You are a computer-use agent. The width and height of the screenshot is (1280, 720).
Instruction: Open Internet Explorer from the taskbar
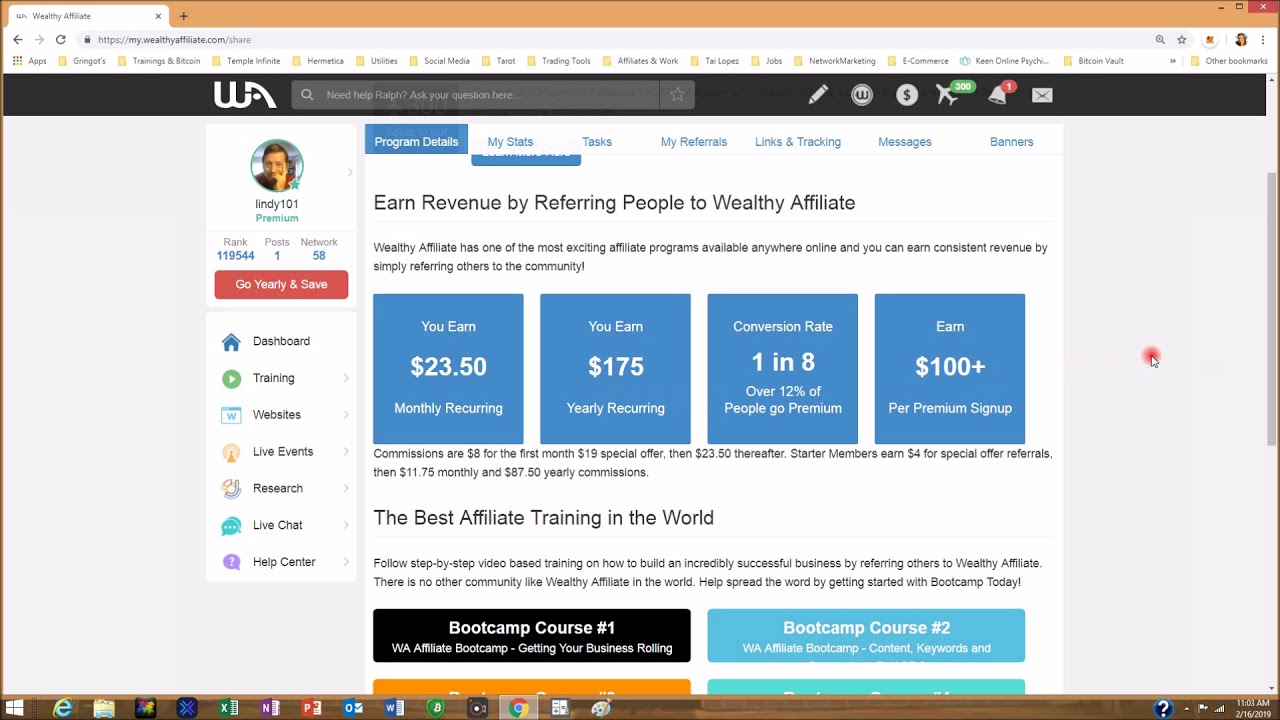point(63,708)
